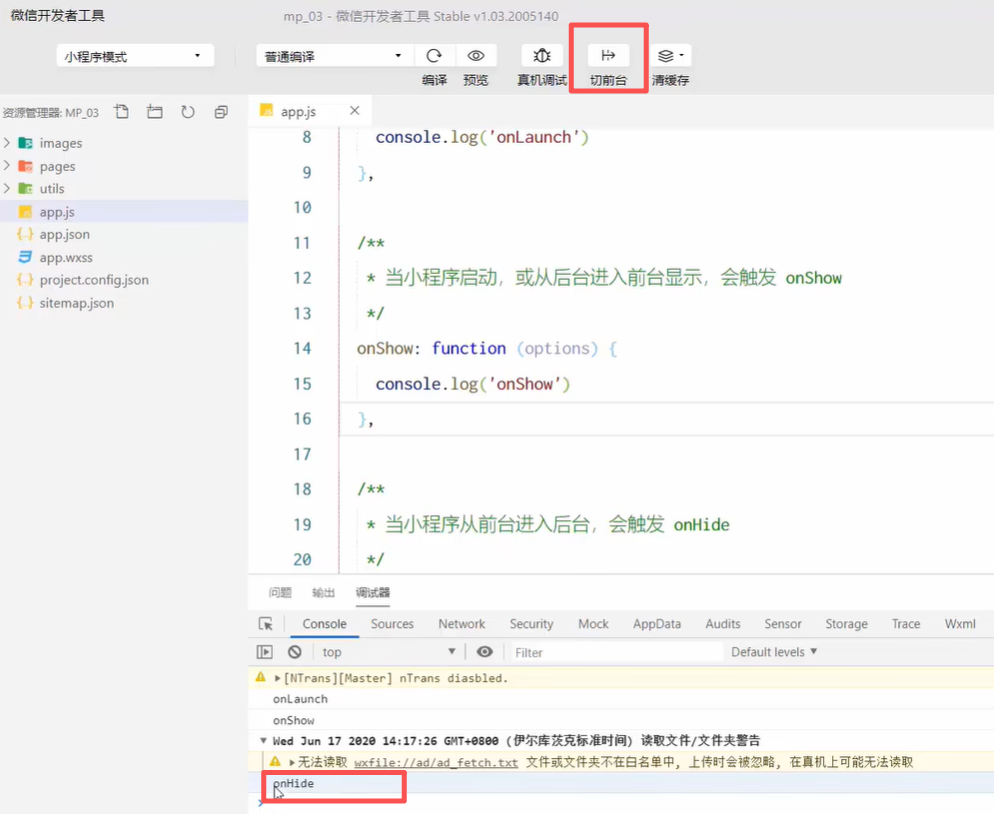Select the AppData tab
994x814 pixels.
pos(657,624)
